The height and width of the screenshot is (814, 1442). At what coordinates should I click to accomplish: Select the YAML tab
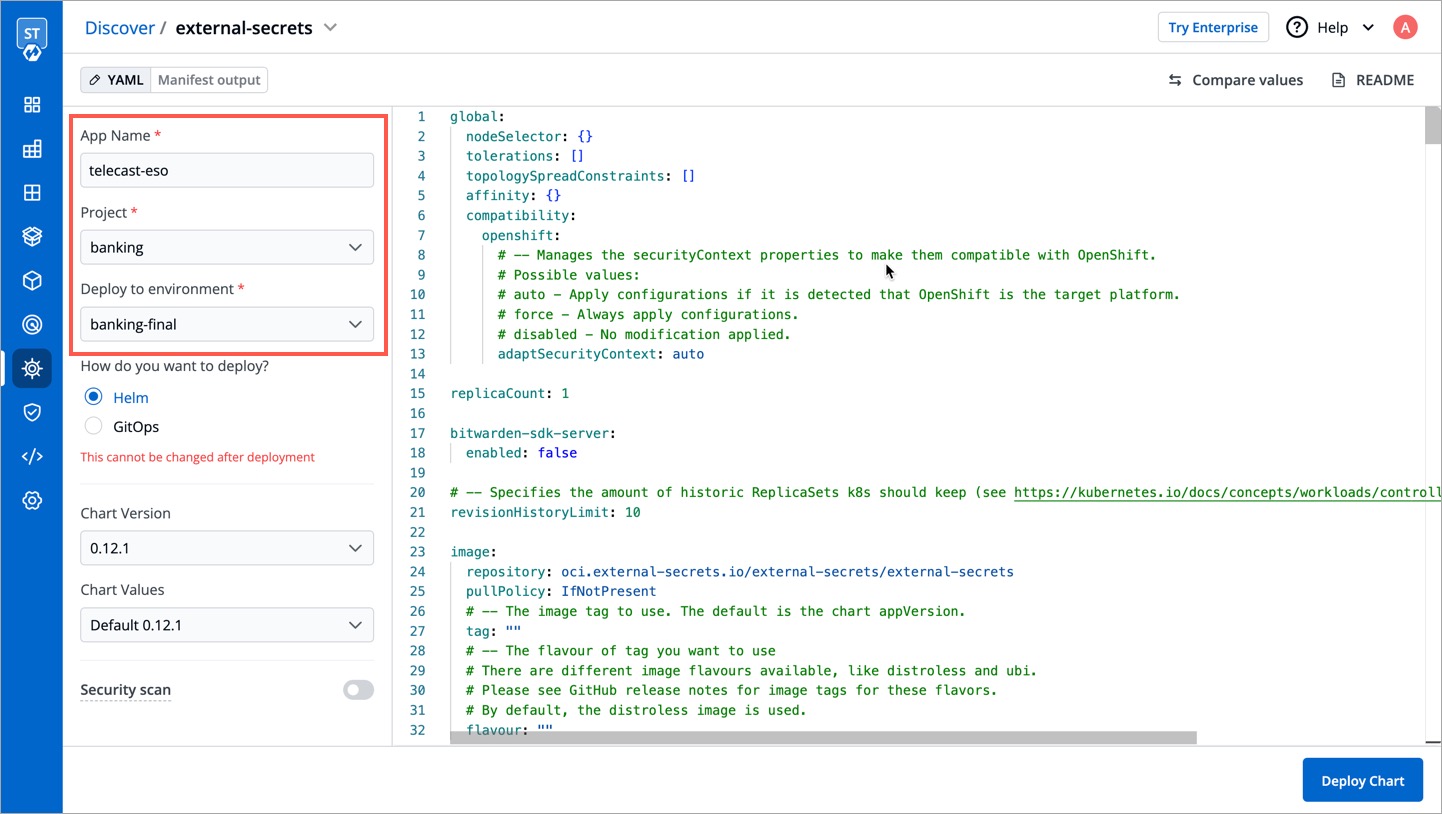(116, 80)
